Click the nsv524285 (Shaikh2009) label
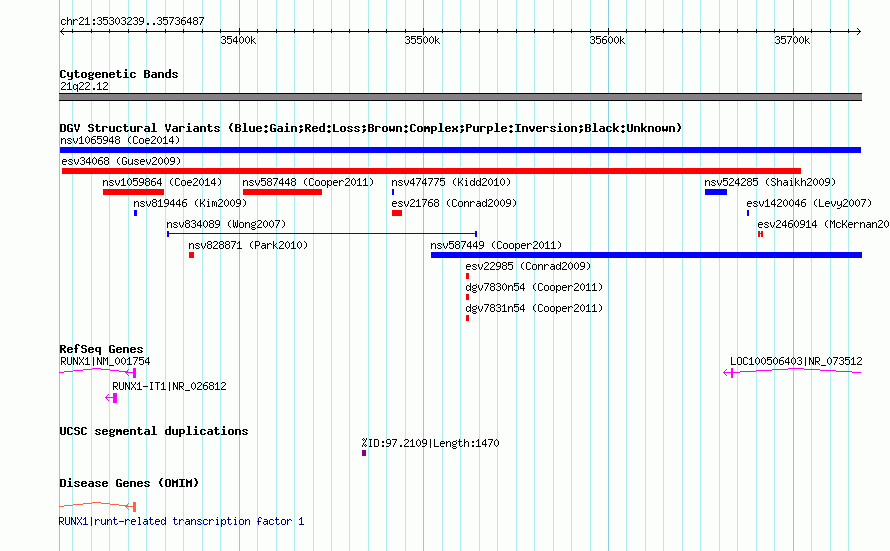Screen dimensions: 890x551 point(770,182)
